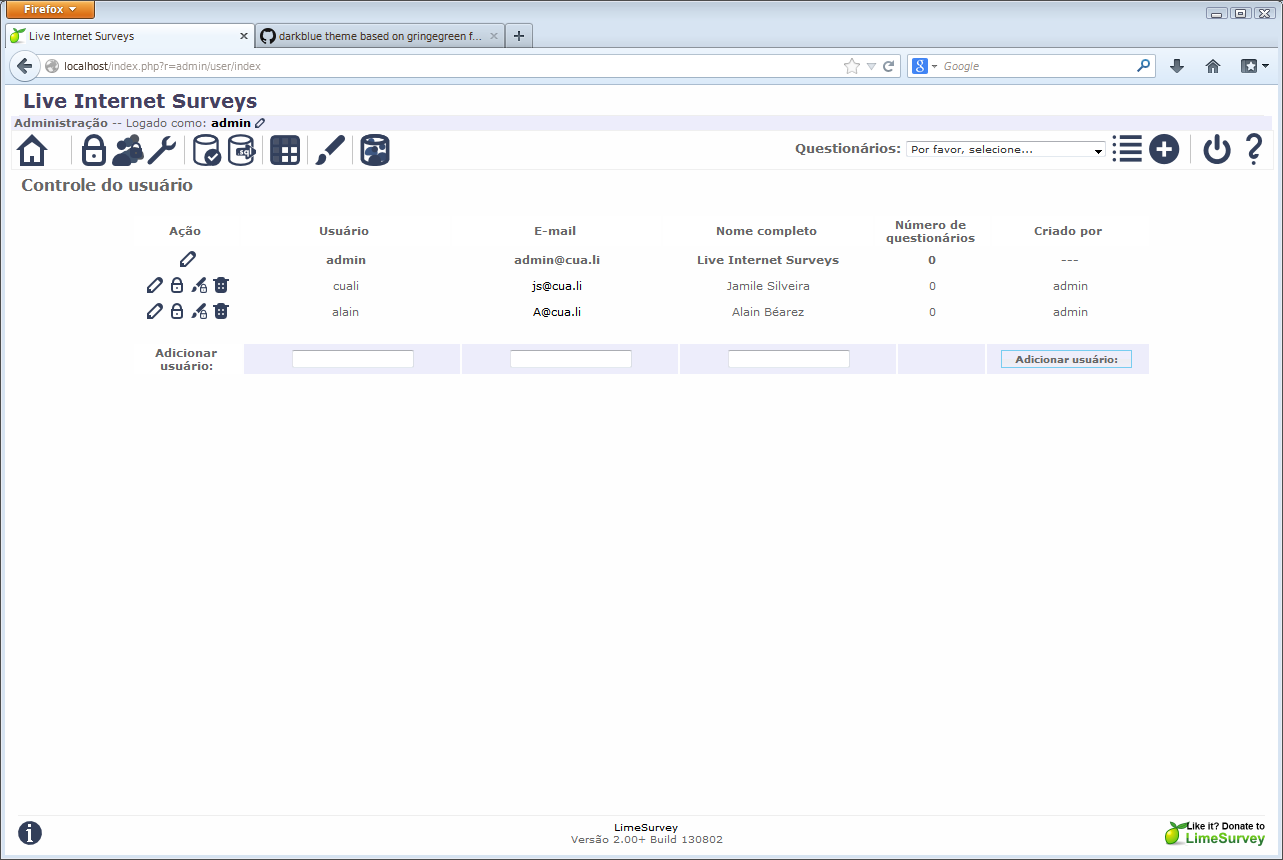
Task: Open the help question mark icon
Action: [1254, 149]
